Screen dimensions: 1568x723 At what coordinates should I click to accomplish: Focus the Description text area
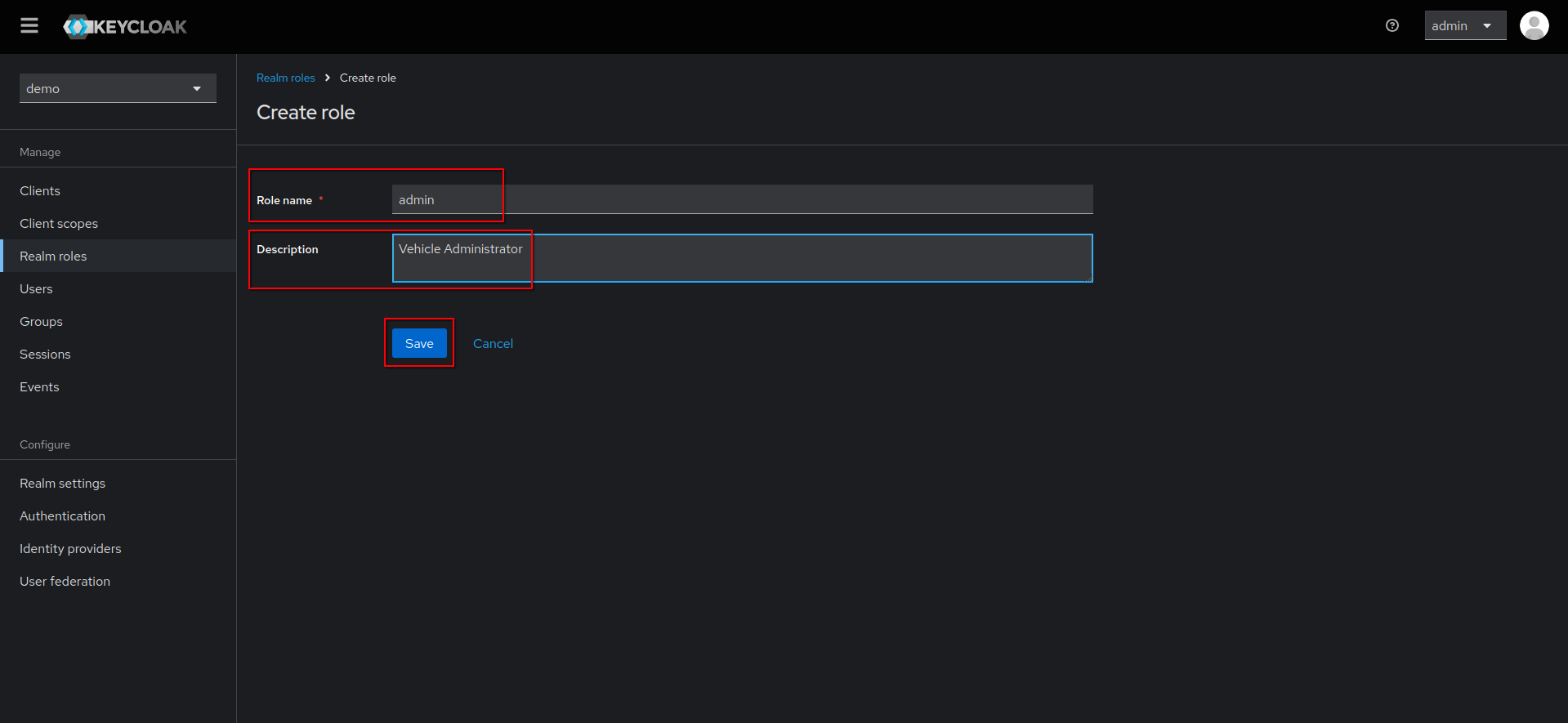pyautogui.click(x=742, y=258)
